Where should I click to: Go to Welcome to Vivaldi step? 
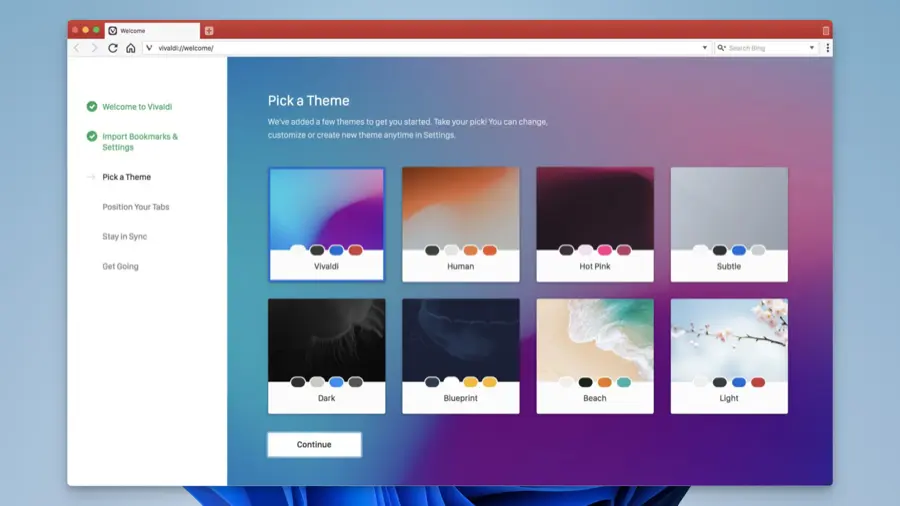pos(137,107)
